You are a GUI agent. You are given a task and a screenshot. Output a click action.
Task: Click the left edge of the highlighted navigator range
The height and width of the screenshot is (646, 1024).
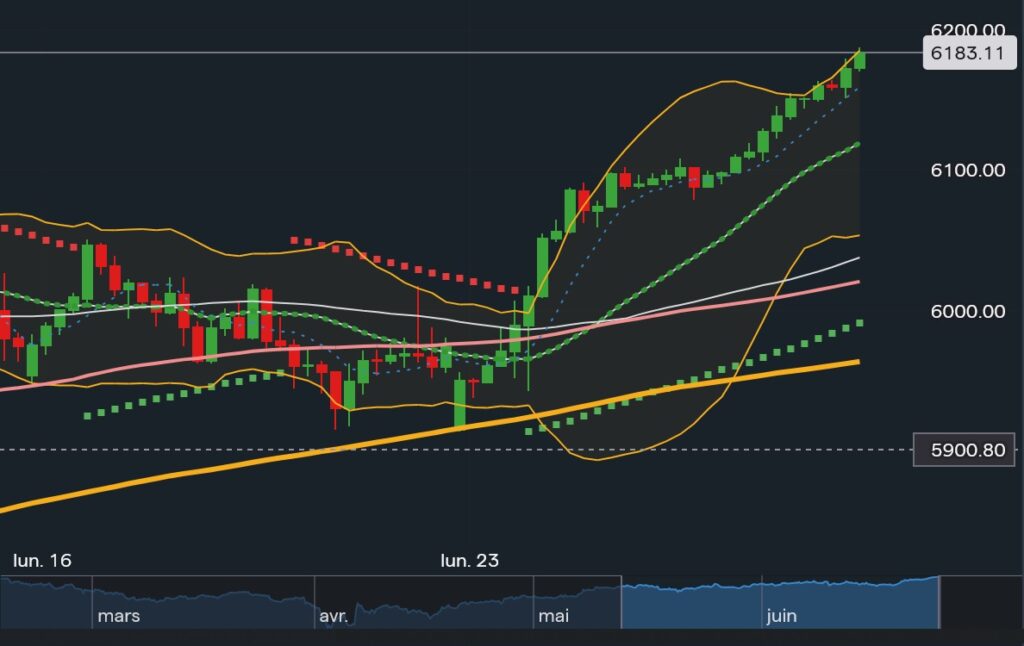(x=622, y=602)
